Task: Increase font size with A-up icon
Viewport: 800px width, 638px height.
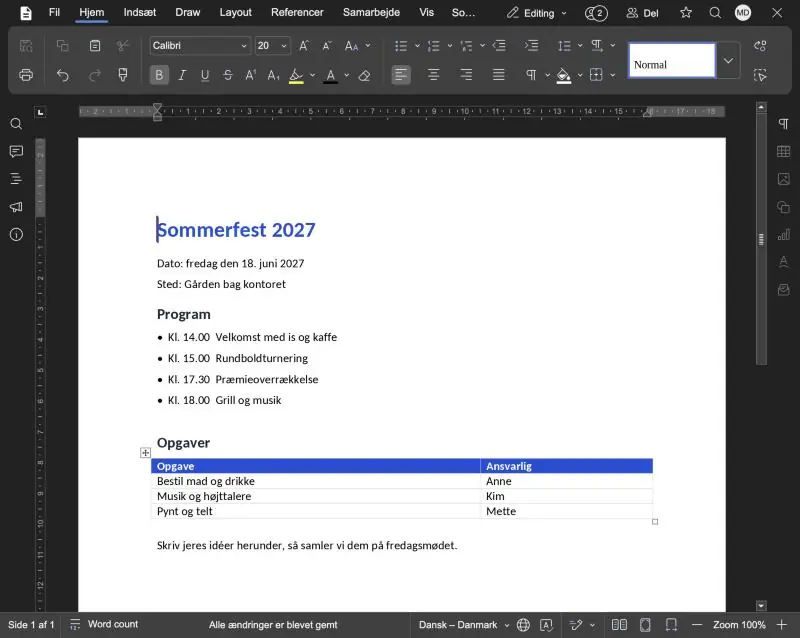Action: coord(304,46)
